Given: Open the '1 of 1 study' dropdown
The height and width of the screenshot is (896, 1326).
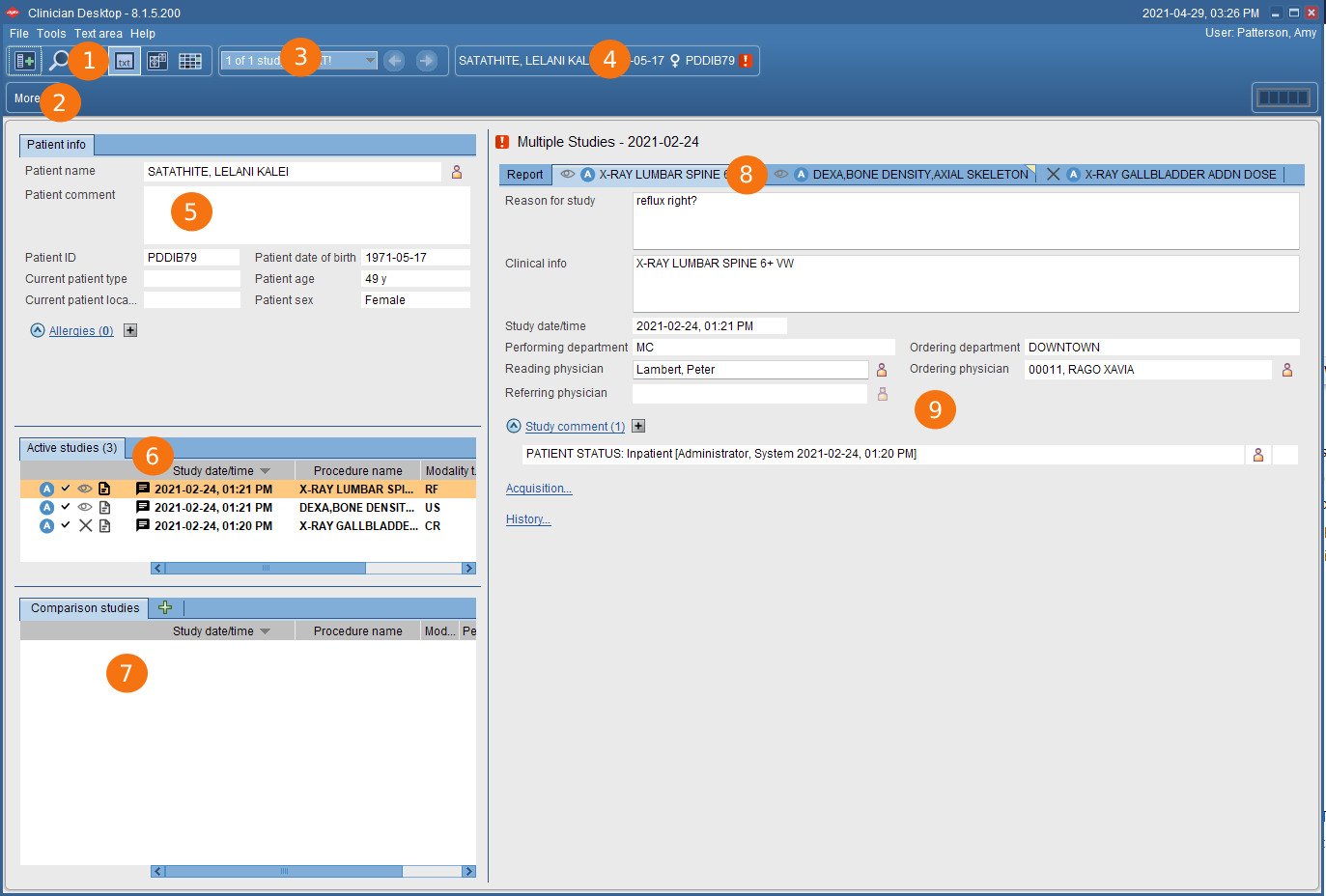Looking at the screenshot, I should click(370, 61).
